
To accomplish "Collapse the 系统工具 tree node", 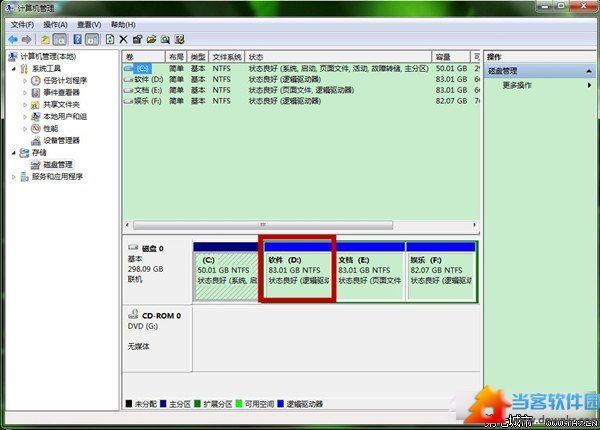I will click(x=14, y=69).
